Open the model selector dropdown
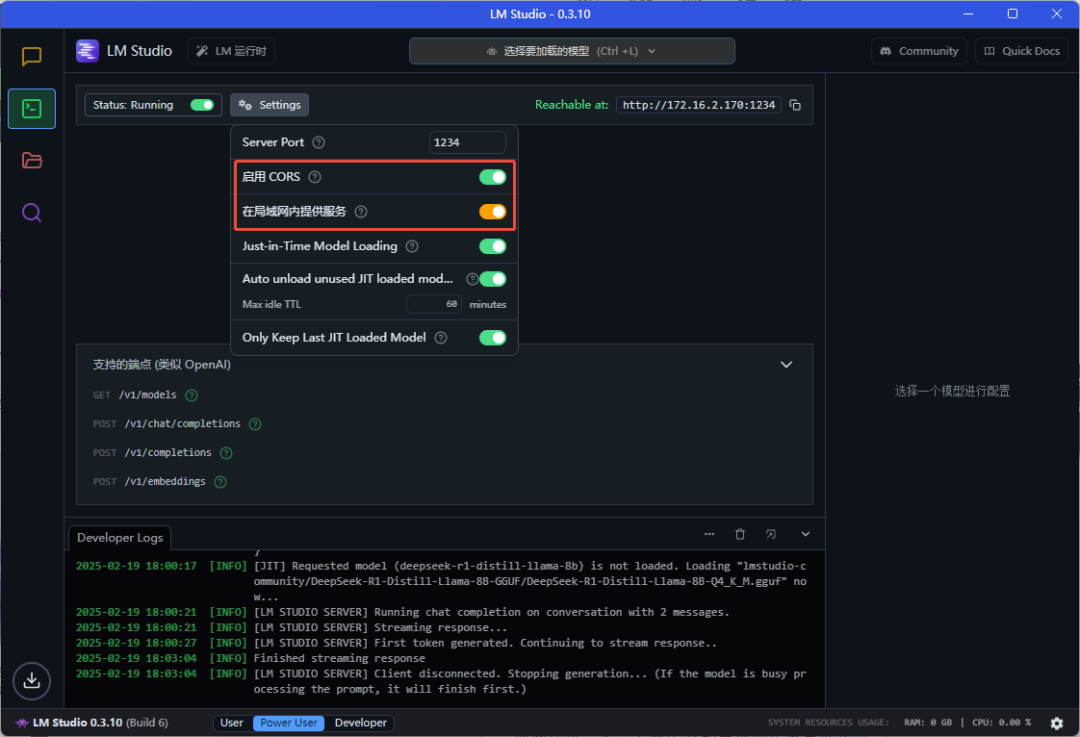This screenshot has height=737, width=1080. (572, 51)
